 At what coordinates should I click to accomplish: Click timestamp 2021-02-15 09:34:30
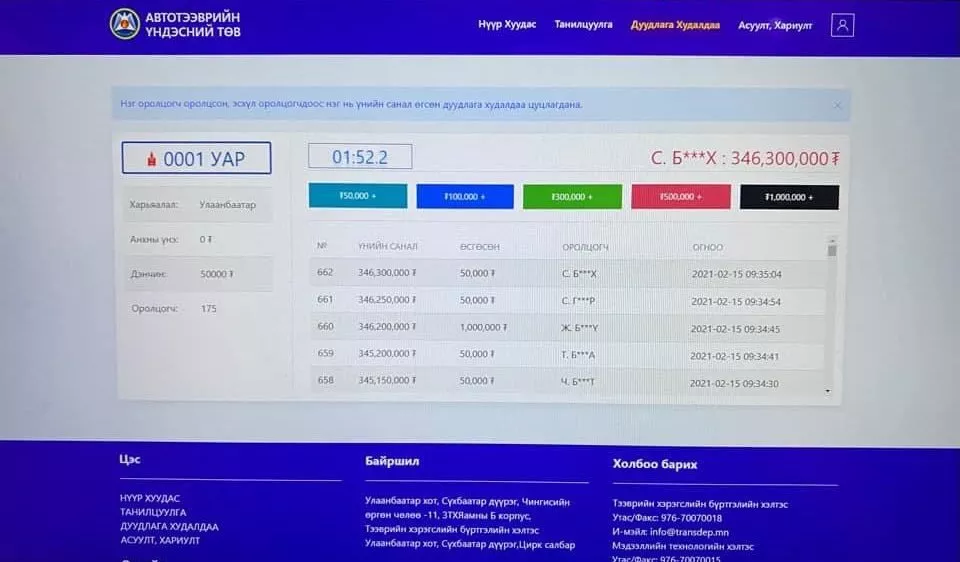(734, 383)
